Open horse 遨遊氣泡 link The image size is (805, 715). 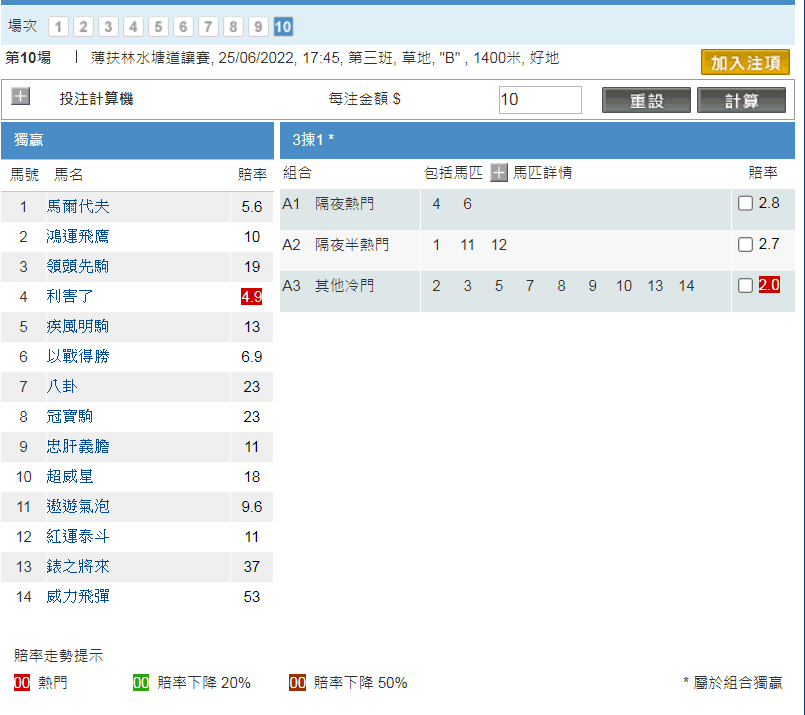click(x=78, y=507)
